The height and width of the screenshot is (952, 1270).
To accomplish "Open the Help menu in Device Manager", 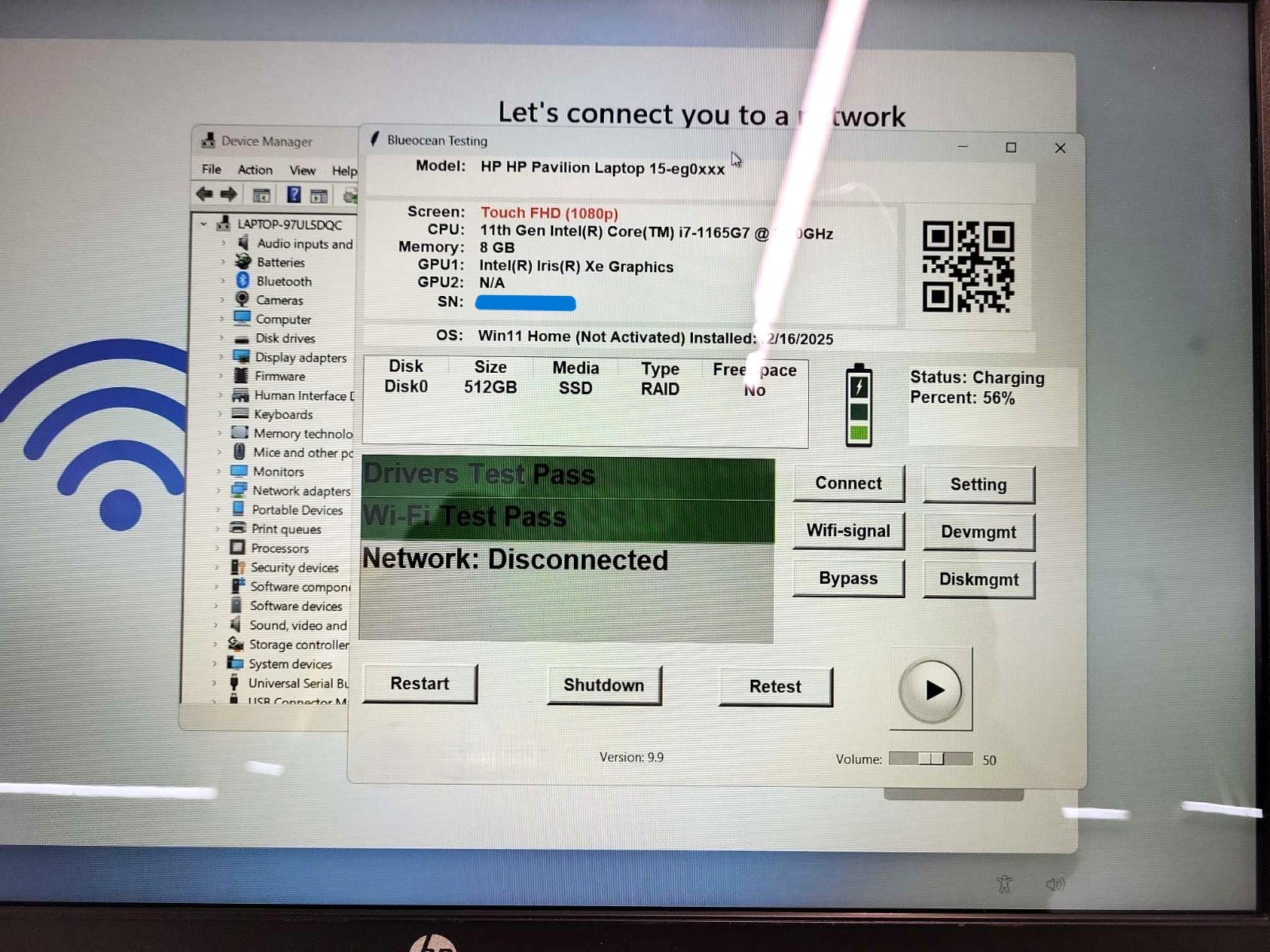I will (x=344, y=171).
